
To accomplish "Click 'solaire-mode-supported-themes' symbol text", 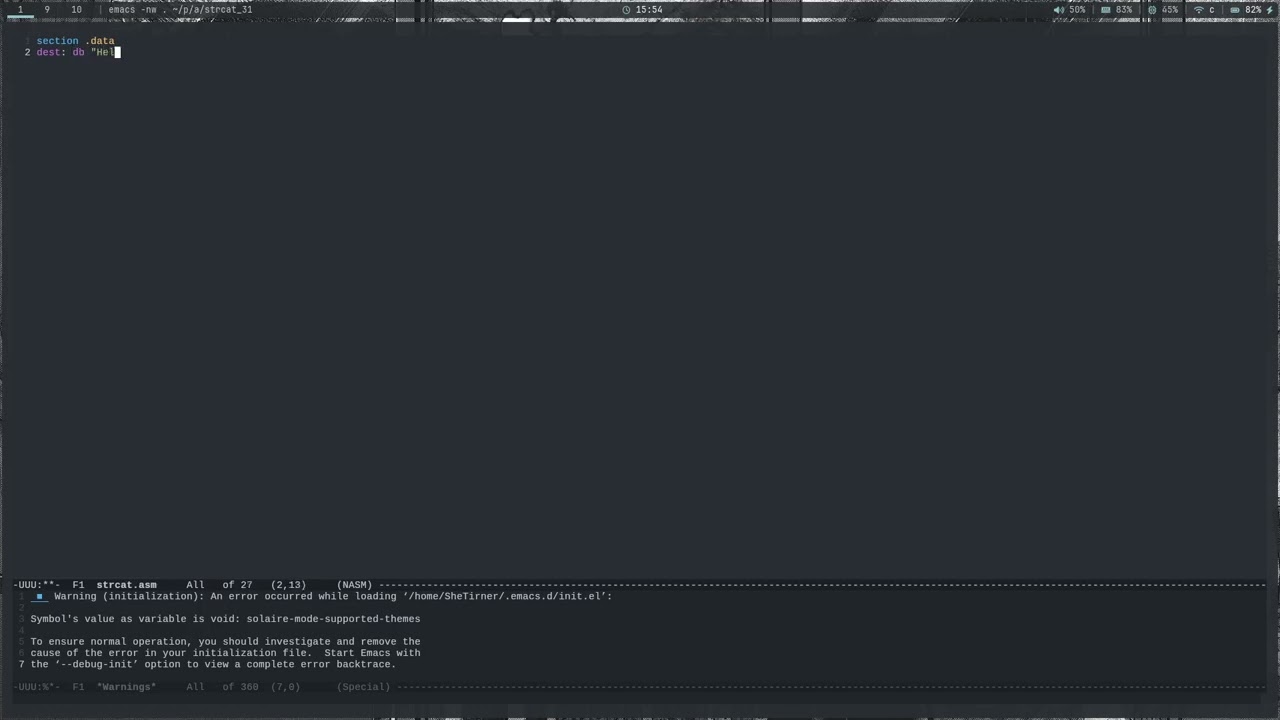I will click(x=333, y=619).
